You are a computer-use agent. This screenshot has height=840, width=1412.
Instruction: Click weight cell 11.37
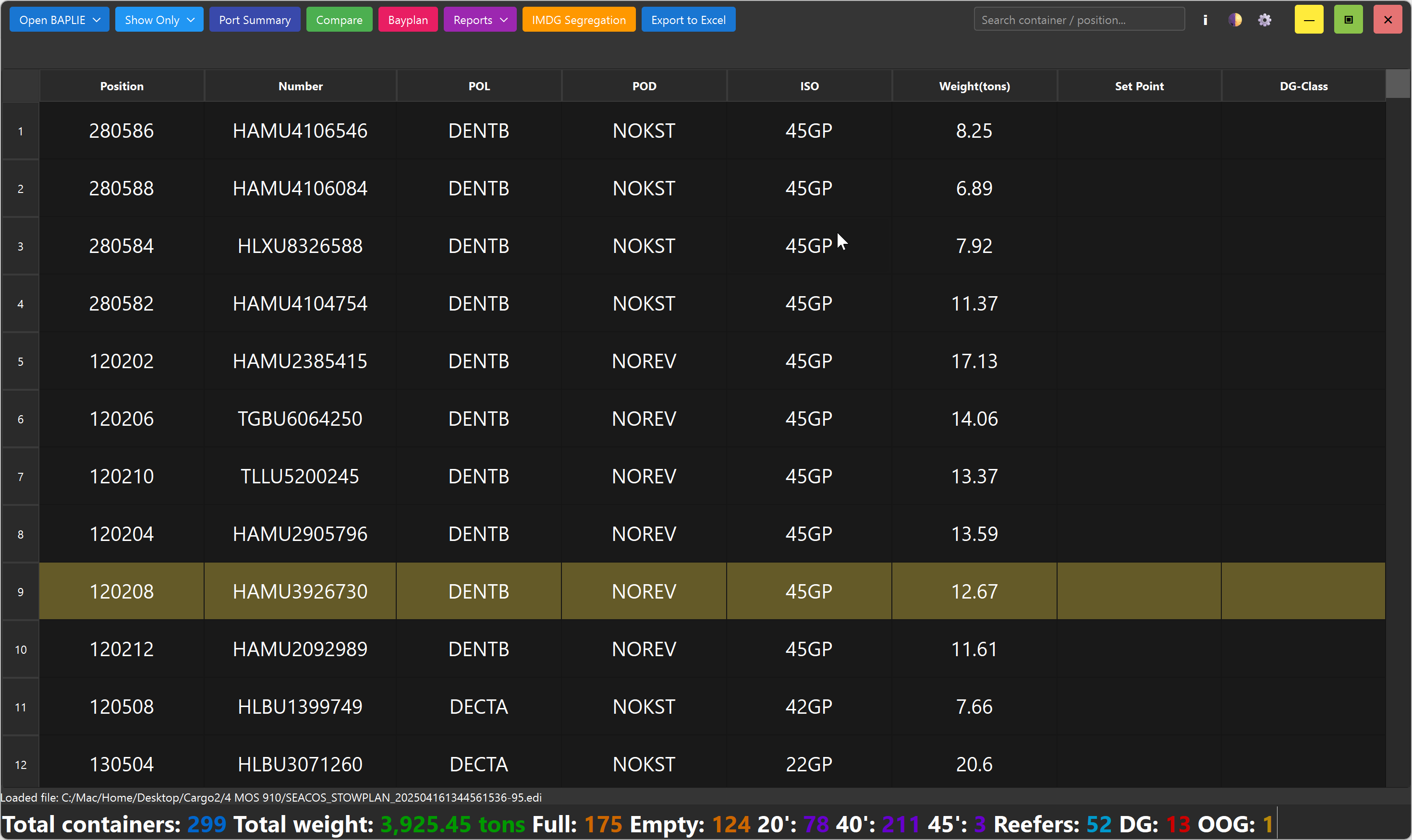(x=974, y=303)
